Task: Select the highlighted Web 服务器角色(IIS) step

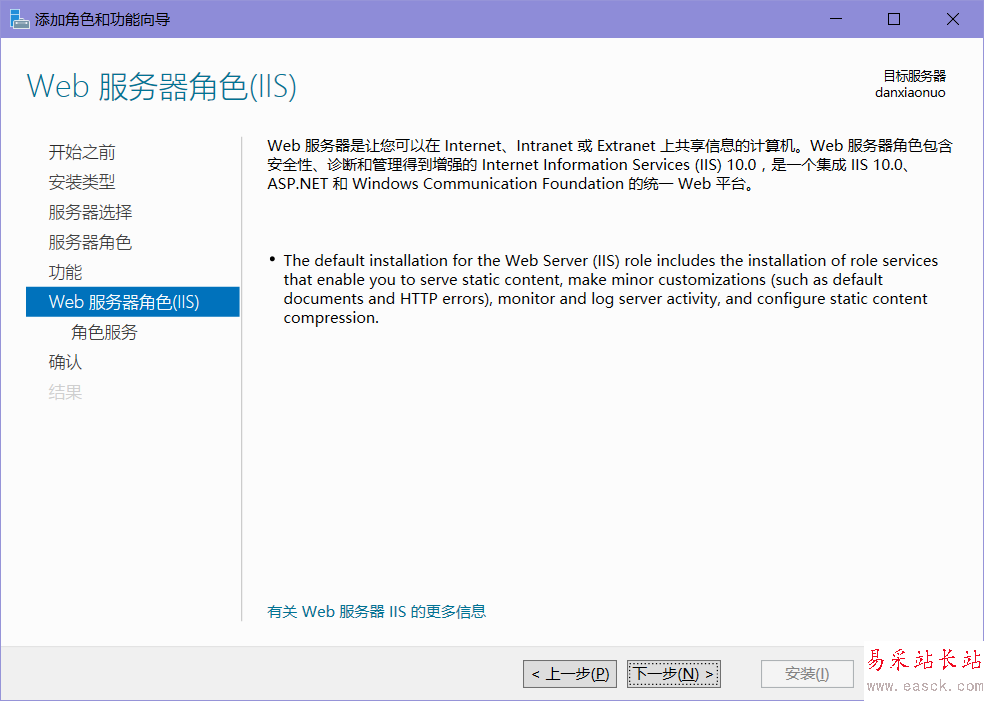Action: 132,302
